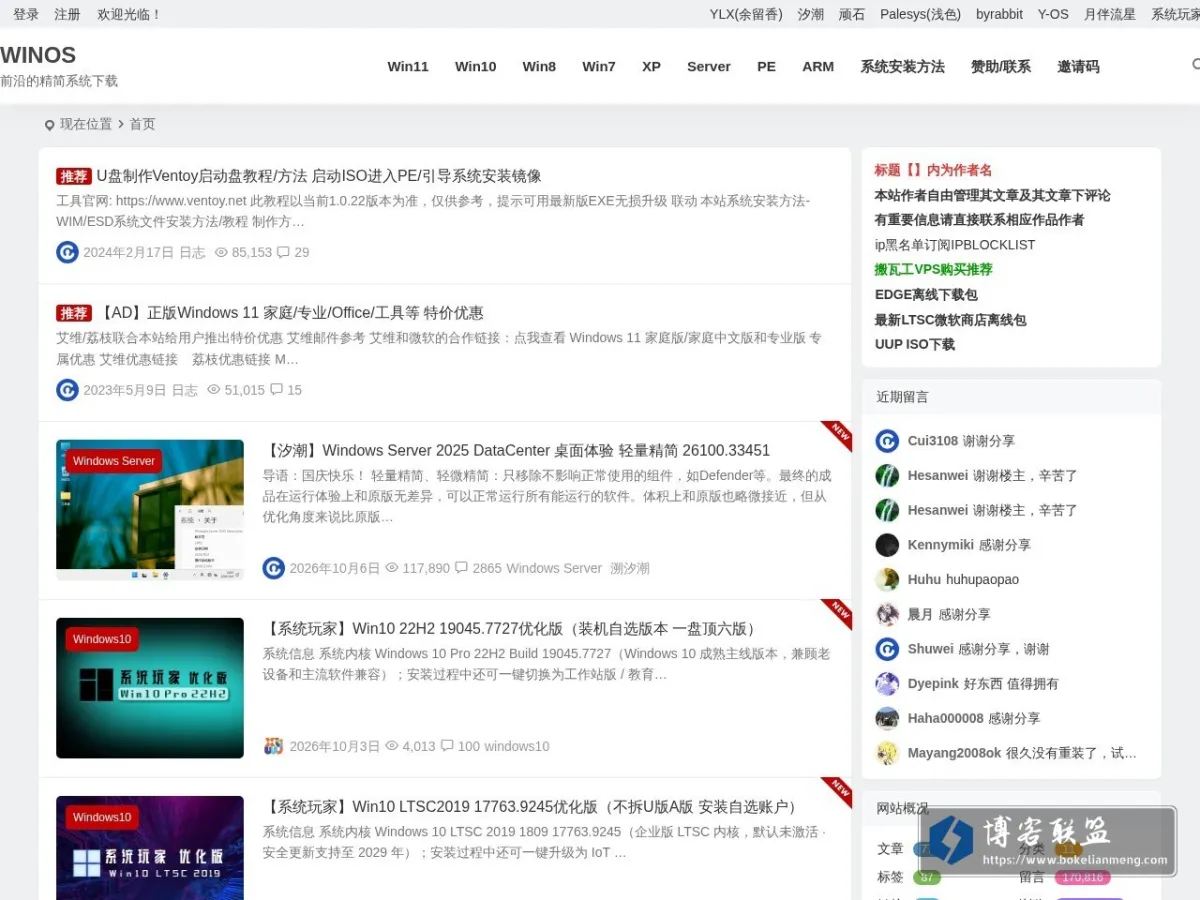Click views eye icon beside 85,153
This screenshot has width=1200, height=900.
click(x=221, y=252)
